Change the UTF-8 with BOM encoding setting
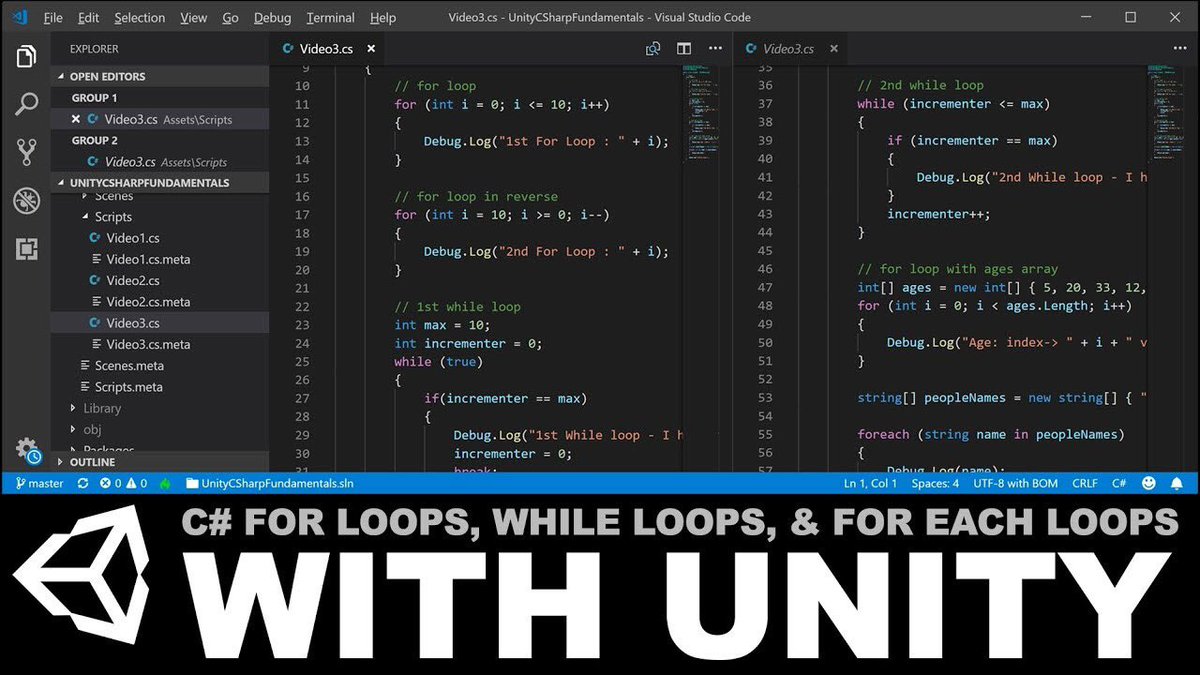 click(1015, 483)
